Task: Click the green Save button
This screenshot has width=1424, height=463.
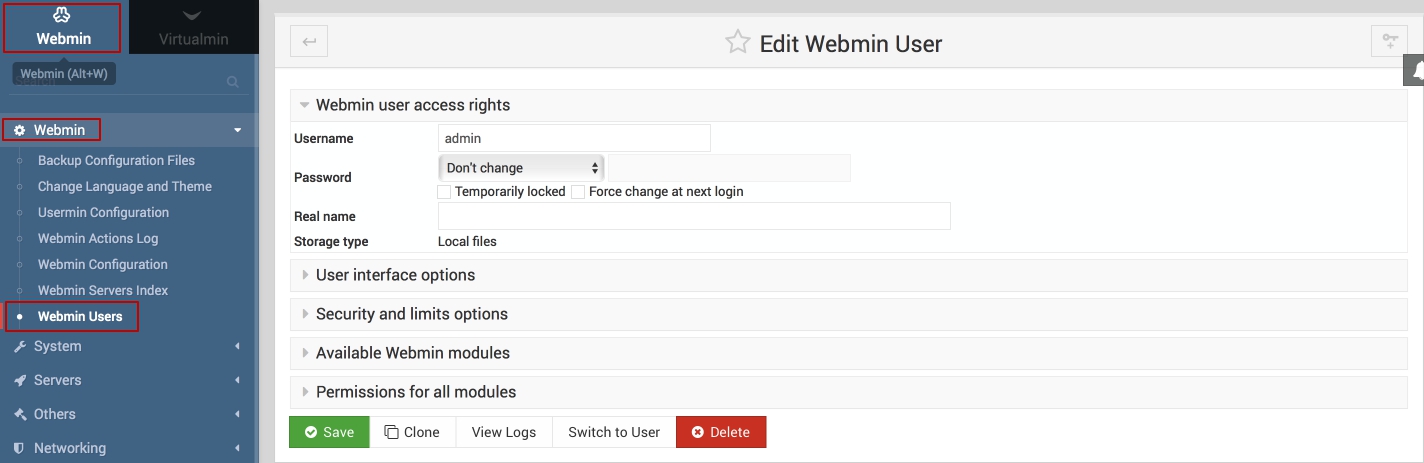Action: click(x=329, y=432)
